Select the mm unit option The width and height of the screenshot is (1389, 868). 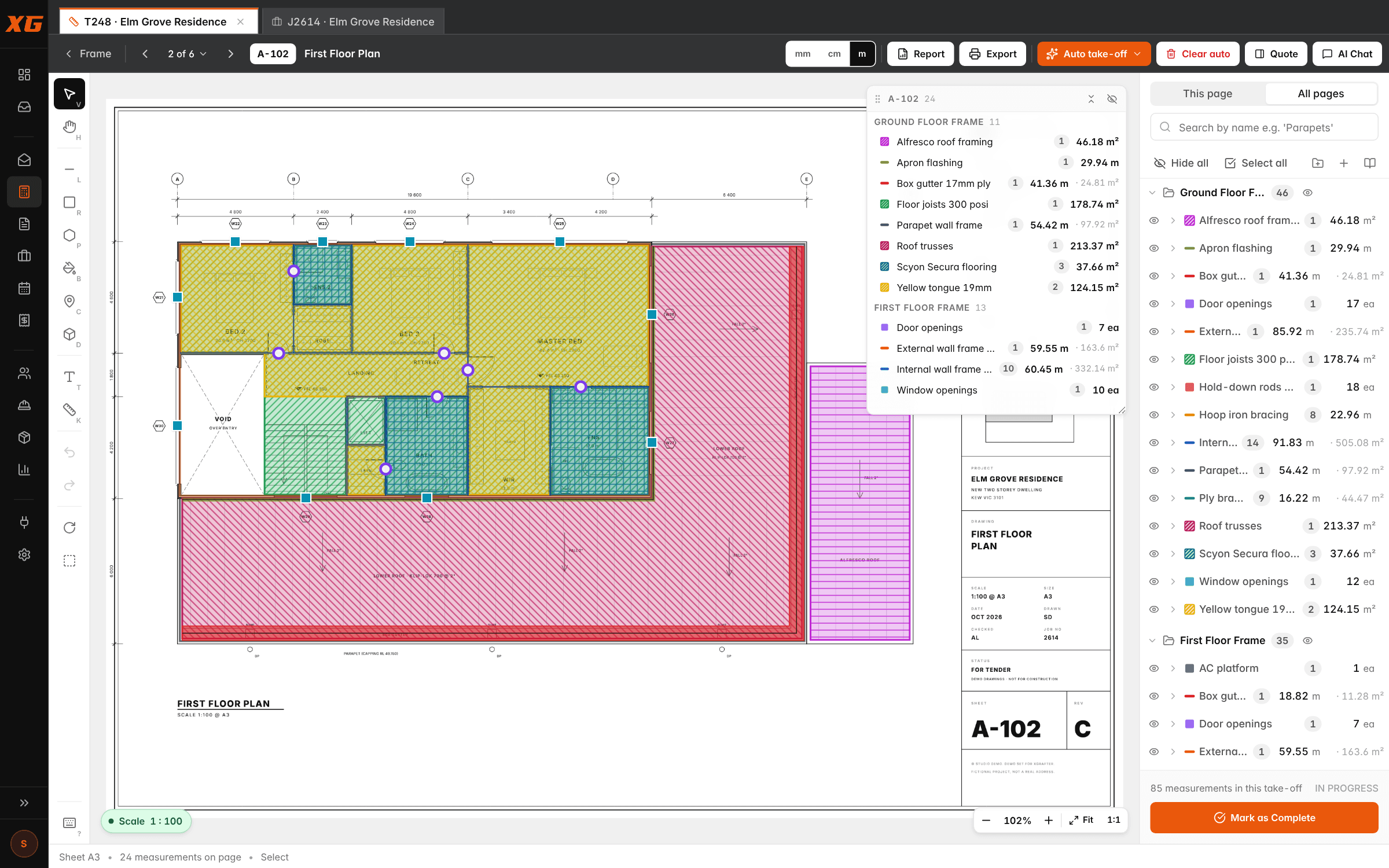coord(803,54)
